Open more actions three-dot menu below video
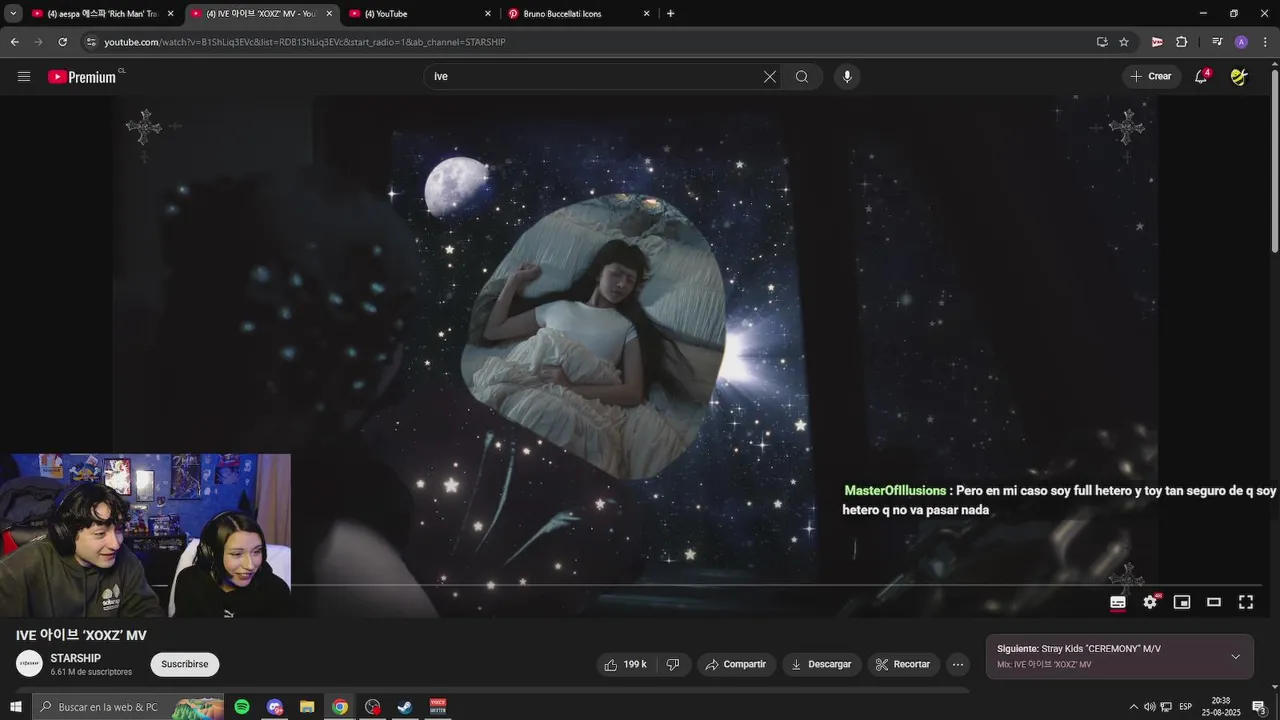Viewport: 1280px width, 720px height. (958, 664)
